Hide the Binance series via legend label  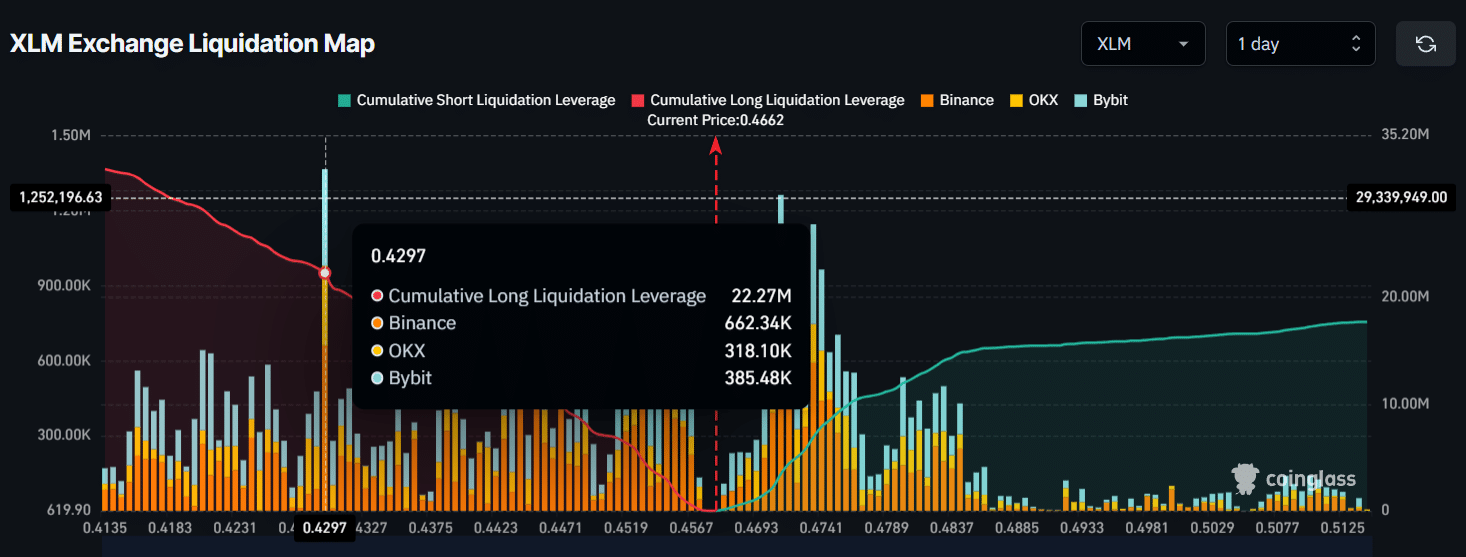966,100
